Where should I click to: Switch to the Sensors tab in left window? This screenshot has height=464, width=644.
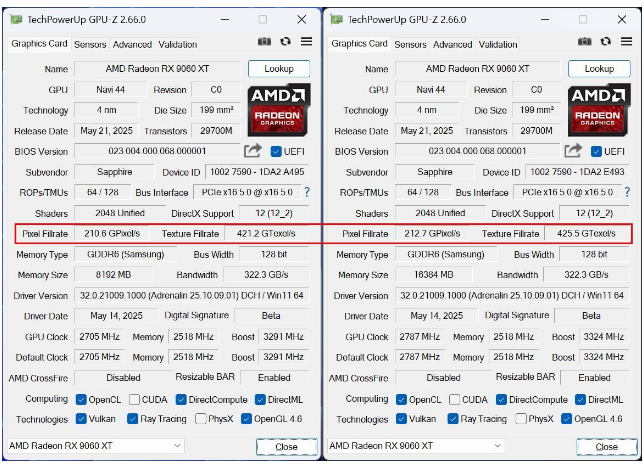[x=90, y=44]
